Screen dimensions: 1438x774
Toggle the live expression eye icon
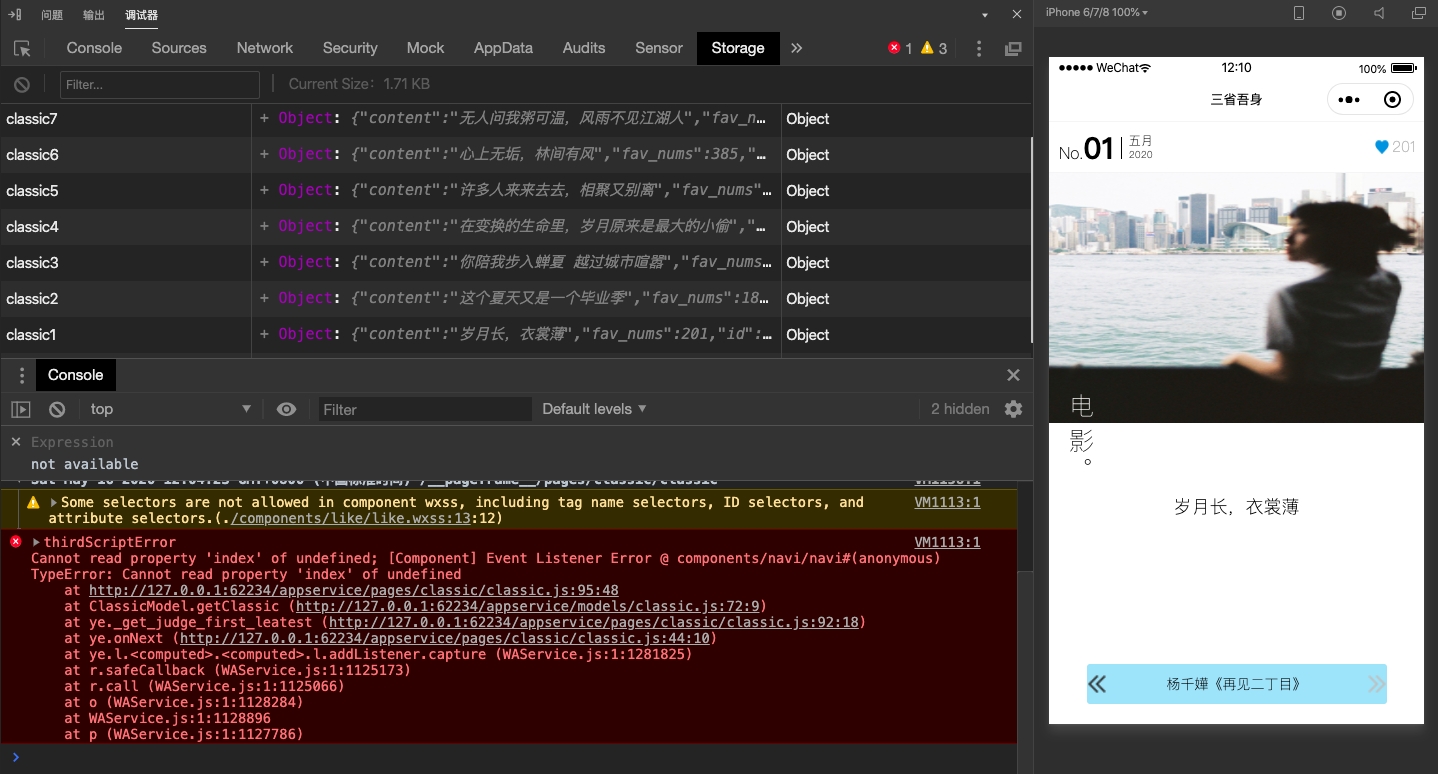click(286, 409)
